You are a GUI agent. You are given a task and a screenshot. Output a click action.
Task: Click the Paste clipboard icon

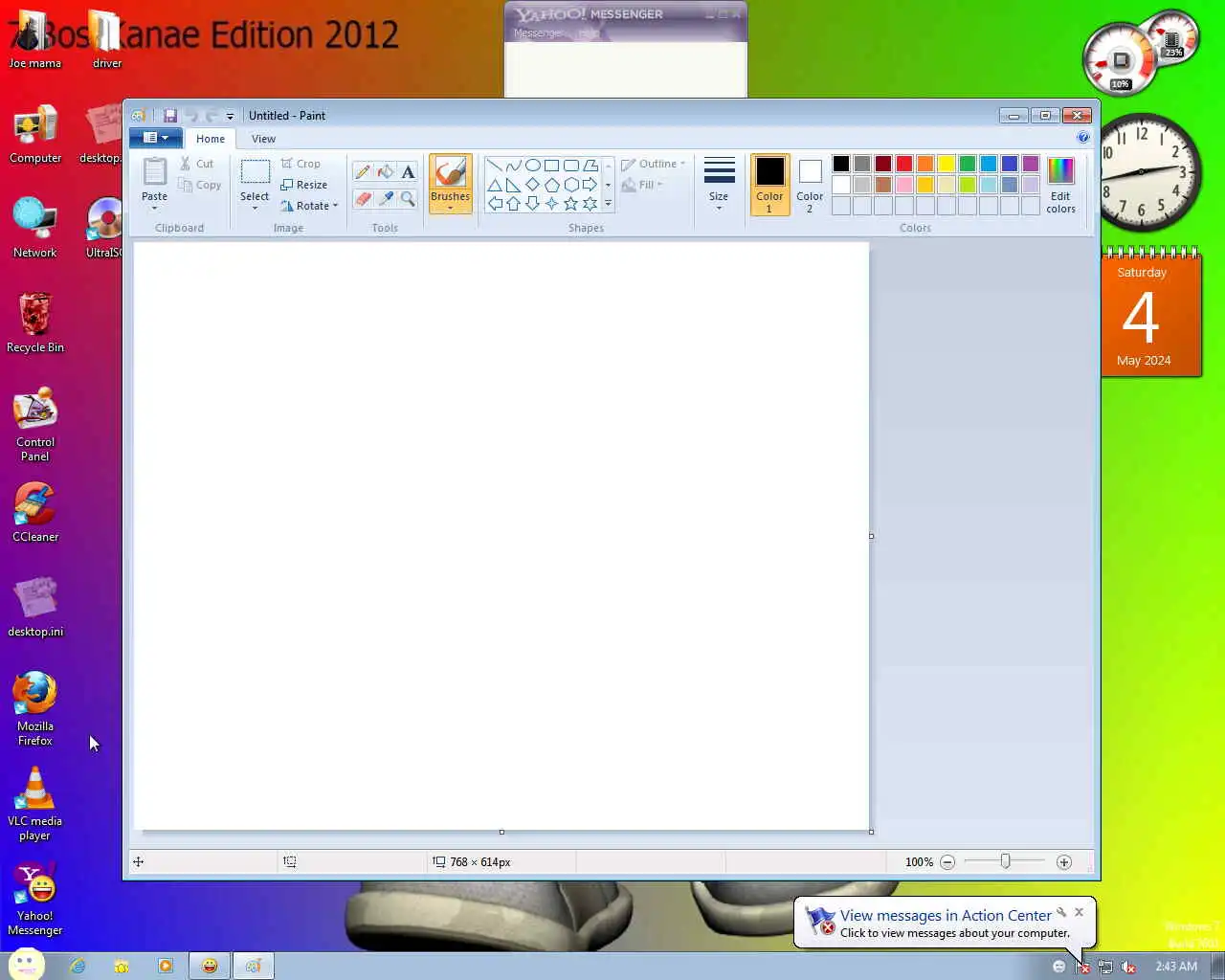(x=154, y=172)
